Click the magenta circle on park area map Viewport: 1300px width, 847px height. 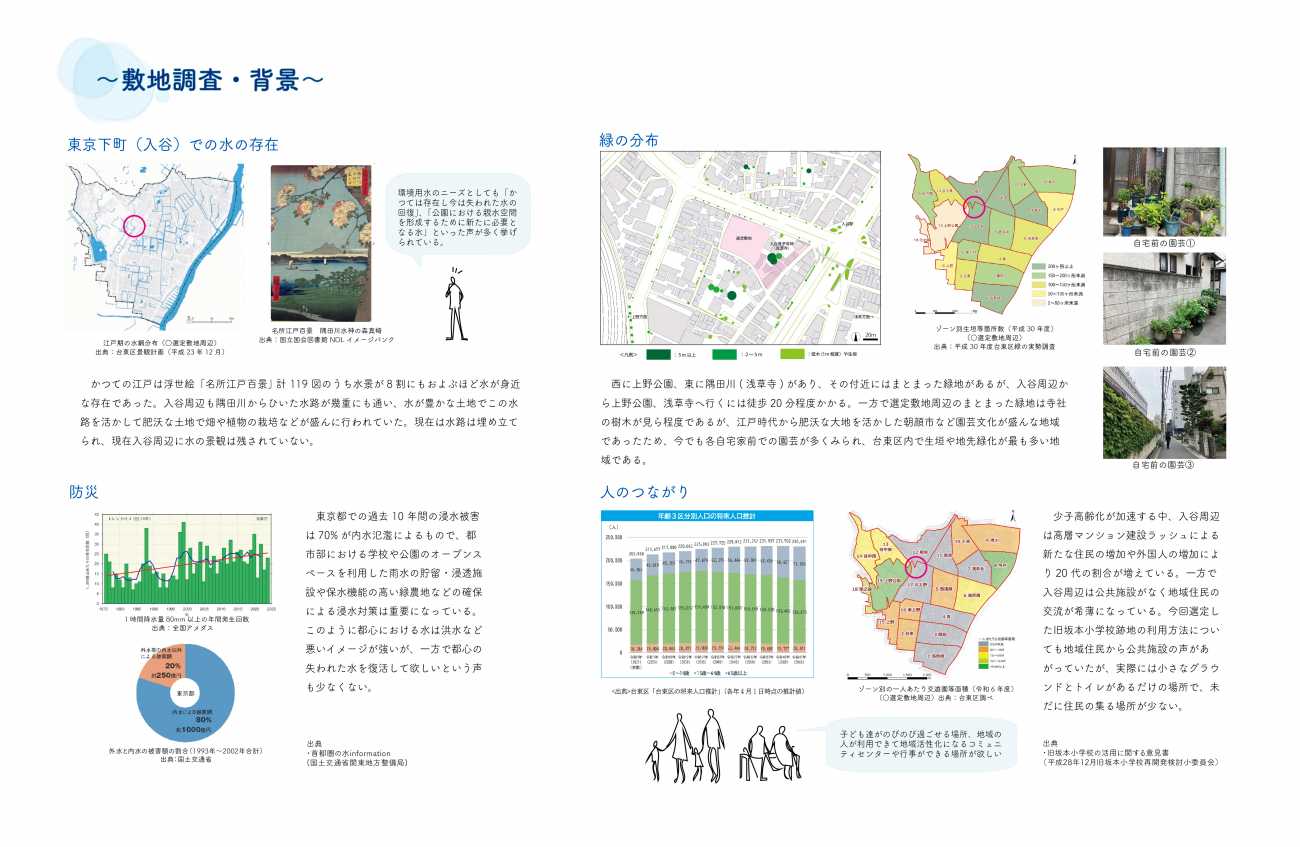coord(913,568)
